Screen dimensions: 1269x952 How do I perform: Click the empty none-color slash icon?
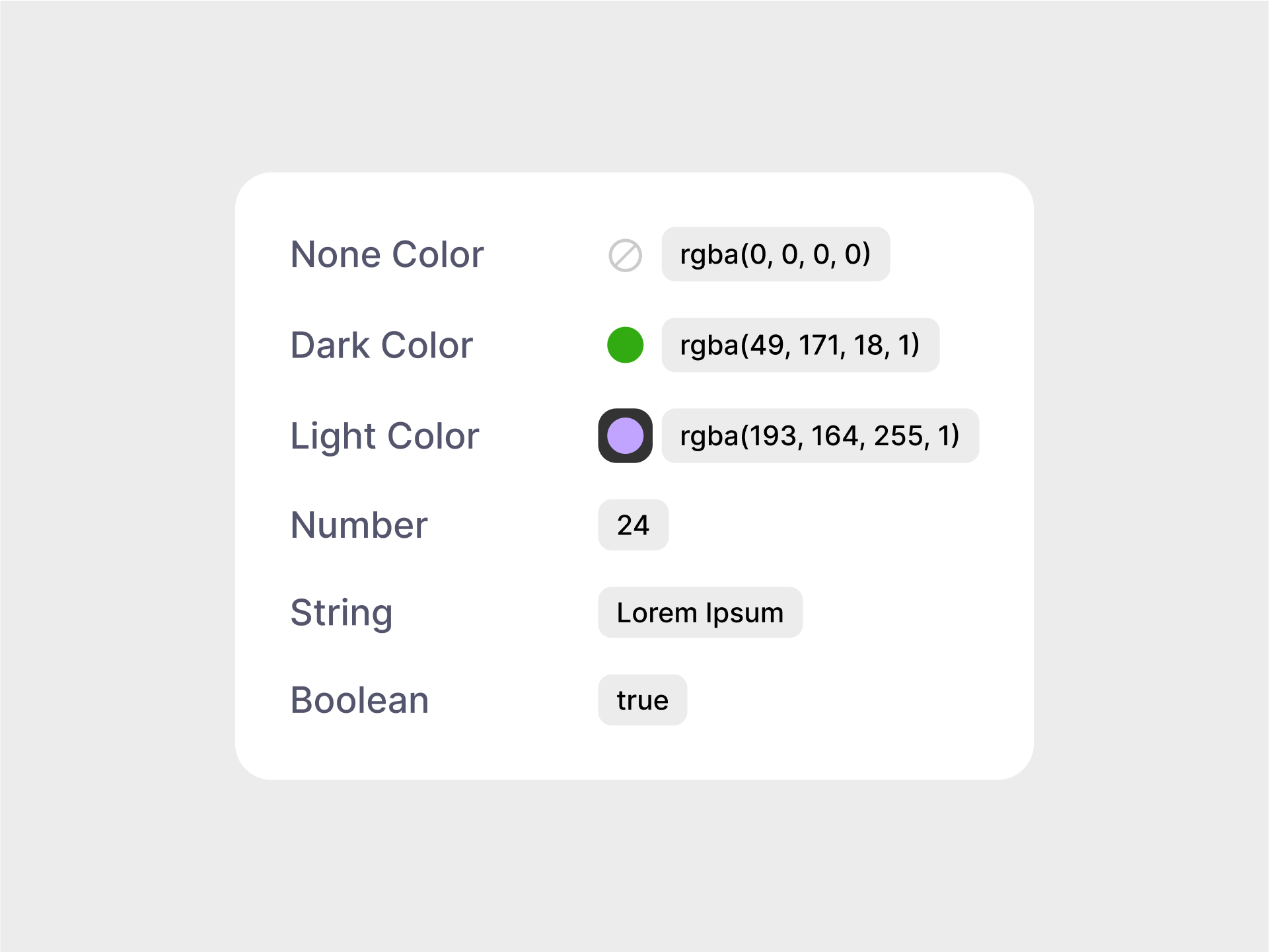pos(625,255)
